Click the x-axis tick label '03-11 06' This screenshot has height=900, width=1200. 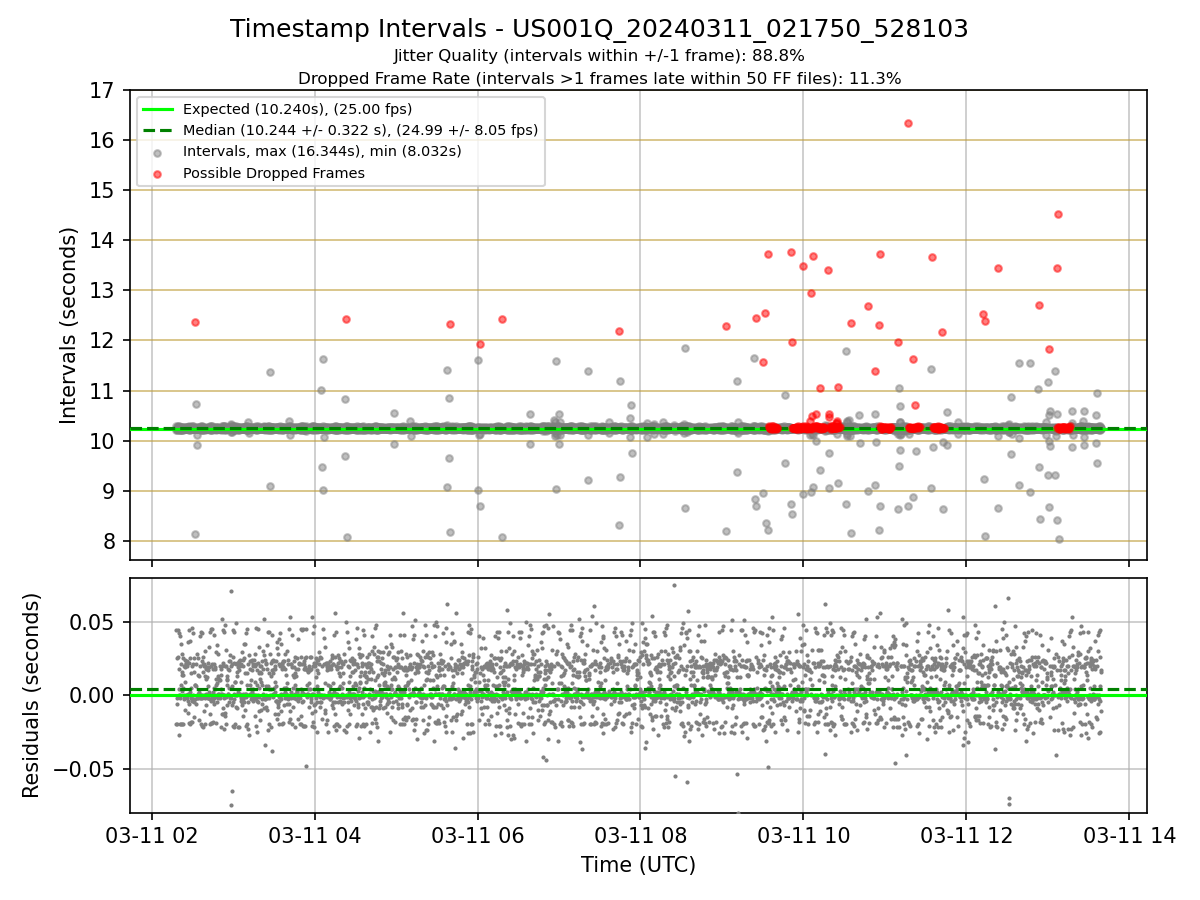click(x=478, y=836)
